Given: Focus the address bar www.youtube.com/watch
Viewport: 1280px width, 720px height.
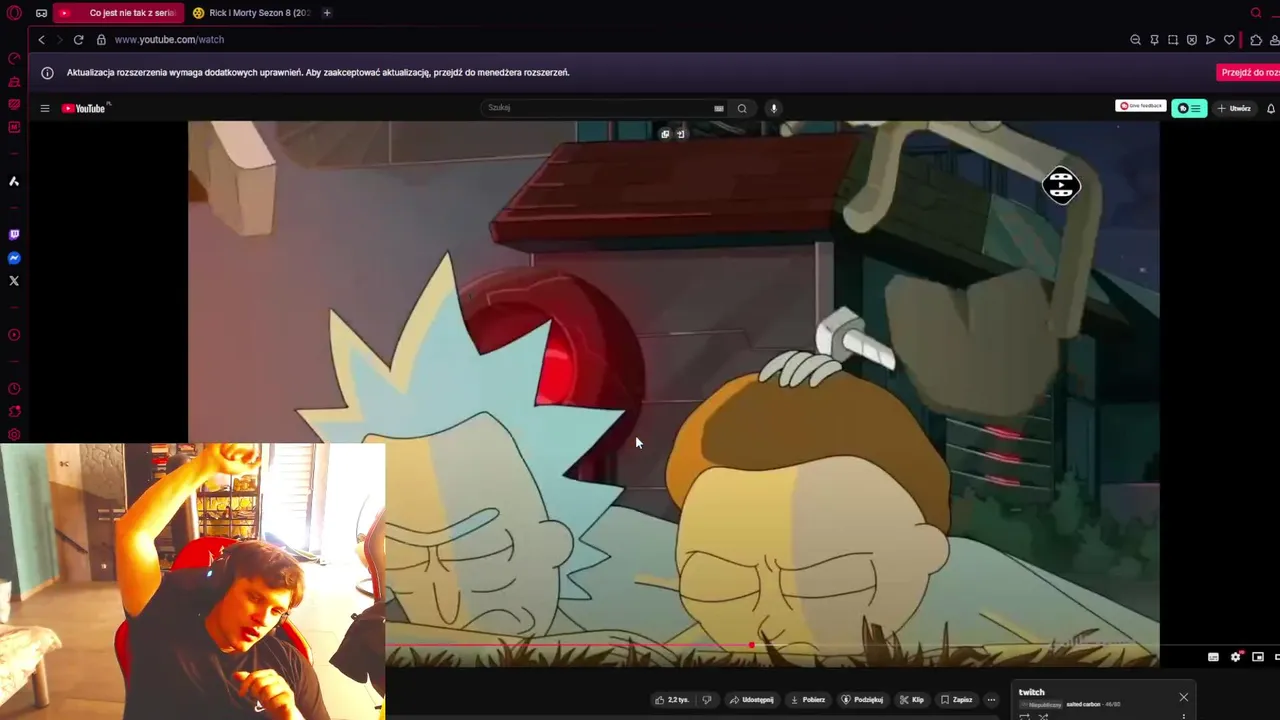Looking at the screenshot, I should [x=169, y=40].
